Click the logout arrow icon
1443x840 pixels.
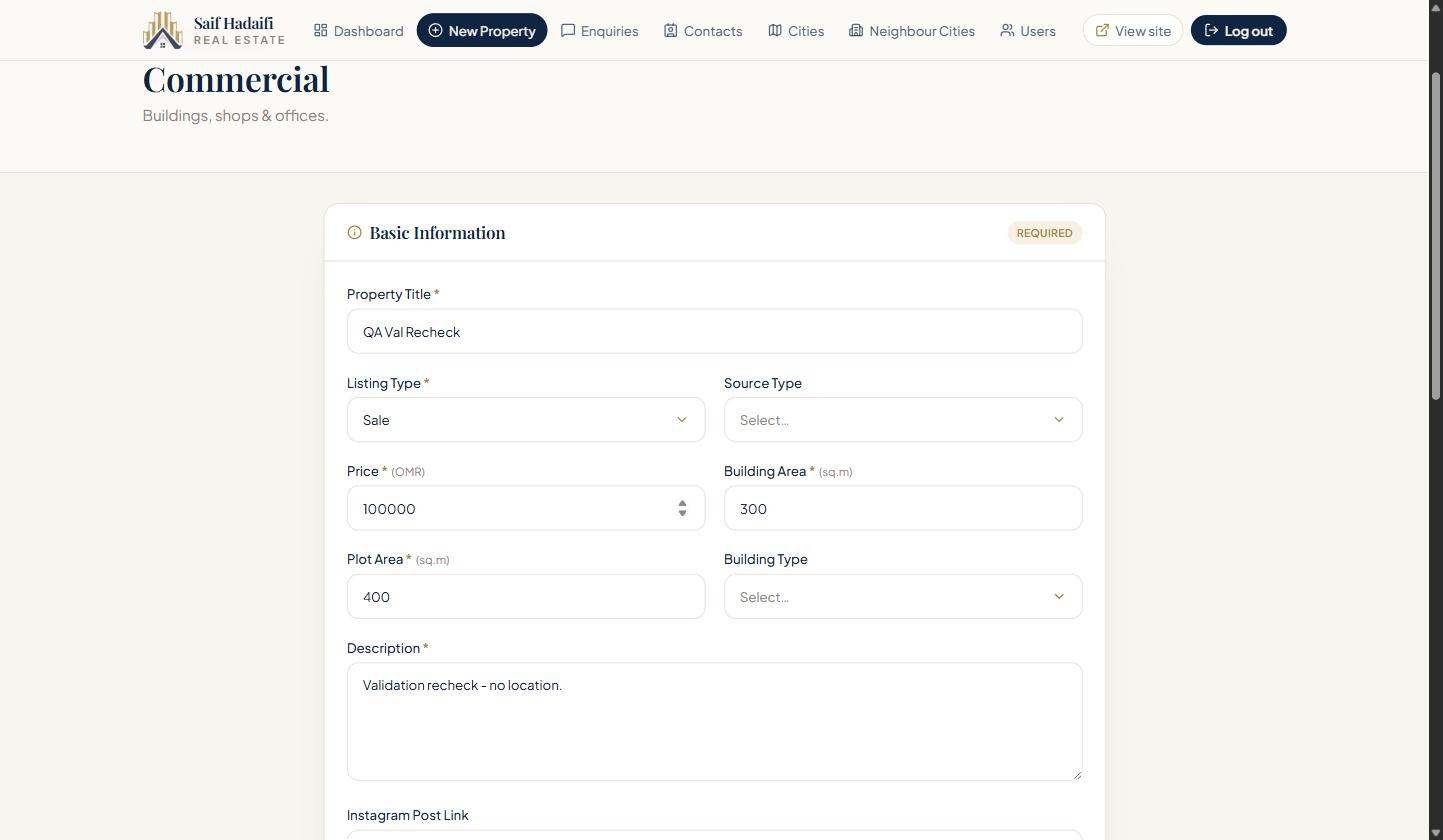(x=1211, y=30)
